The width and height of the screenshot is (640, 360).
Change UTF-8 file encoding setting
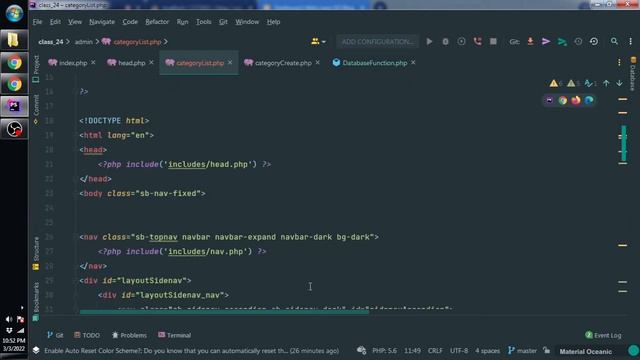pos(459,351)
